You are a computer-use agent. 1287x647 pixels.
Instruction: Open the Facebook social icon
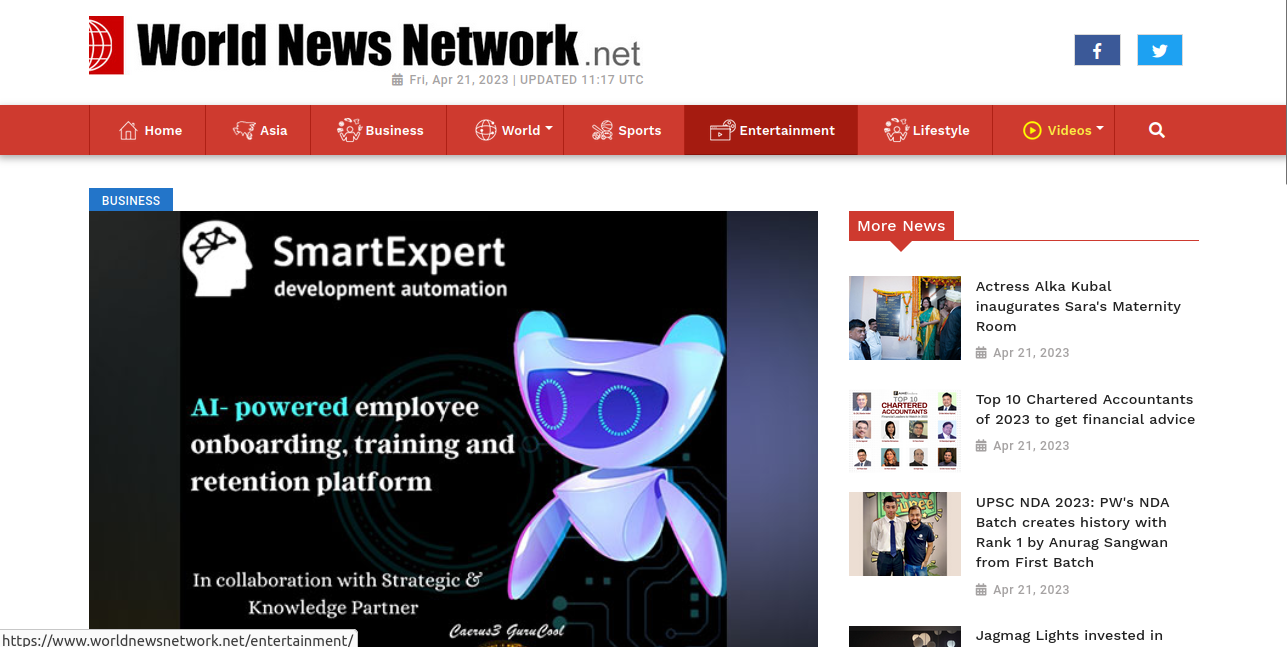pyautogui.click(x=1097, y=50)
